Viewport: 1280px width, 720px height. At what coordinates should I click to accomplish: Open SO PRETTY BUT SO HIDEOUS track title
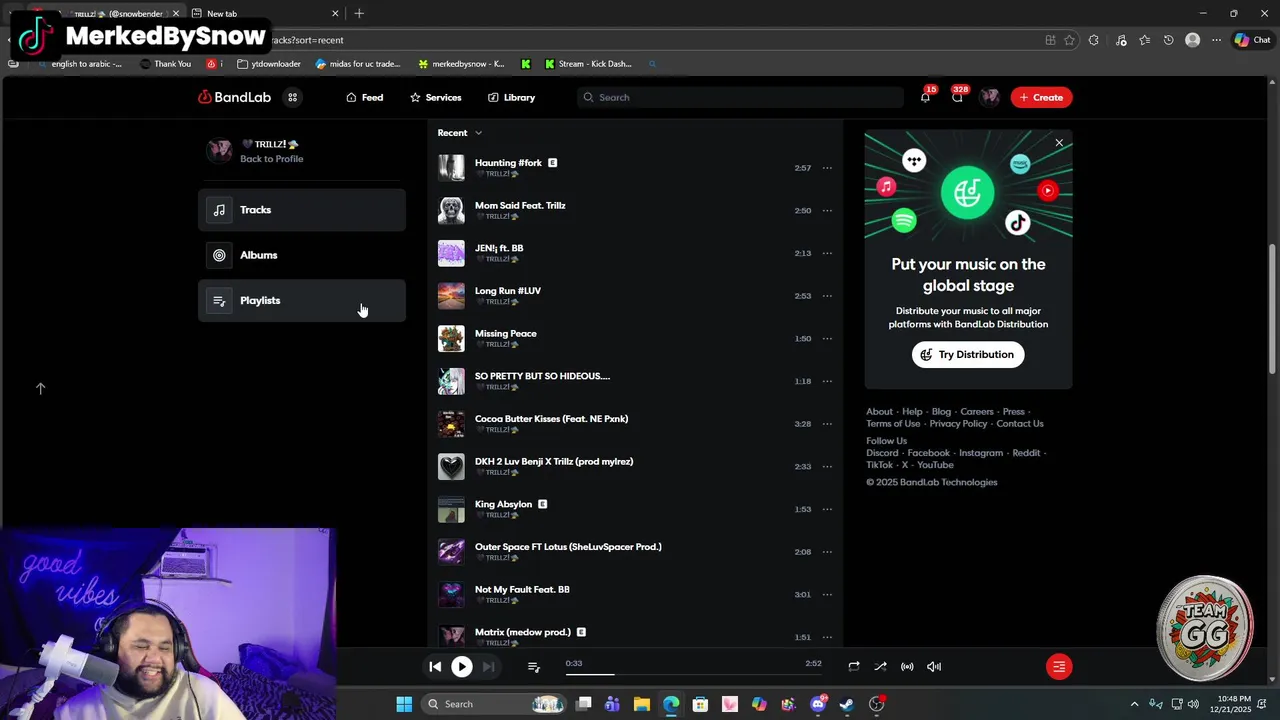[542, 376]
